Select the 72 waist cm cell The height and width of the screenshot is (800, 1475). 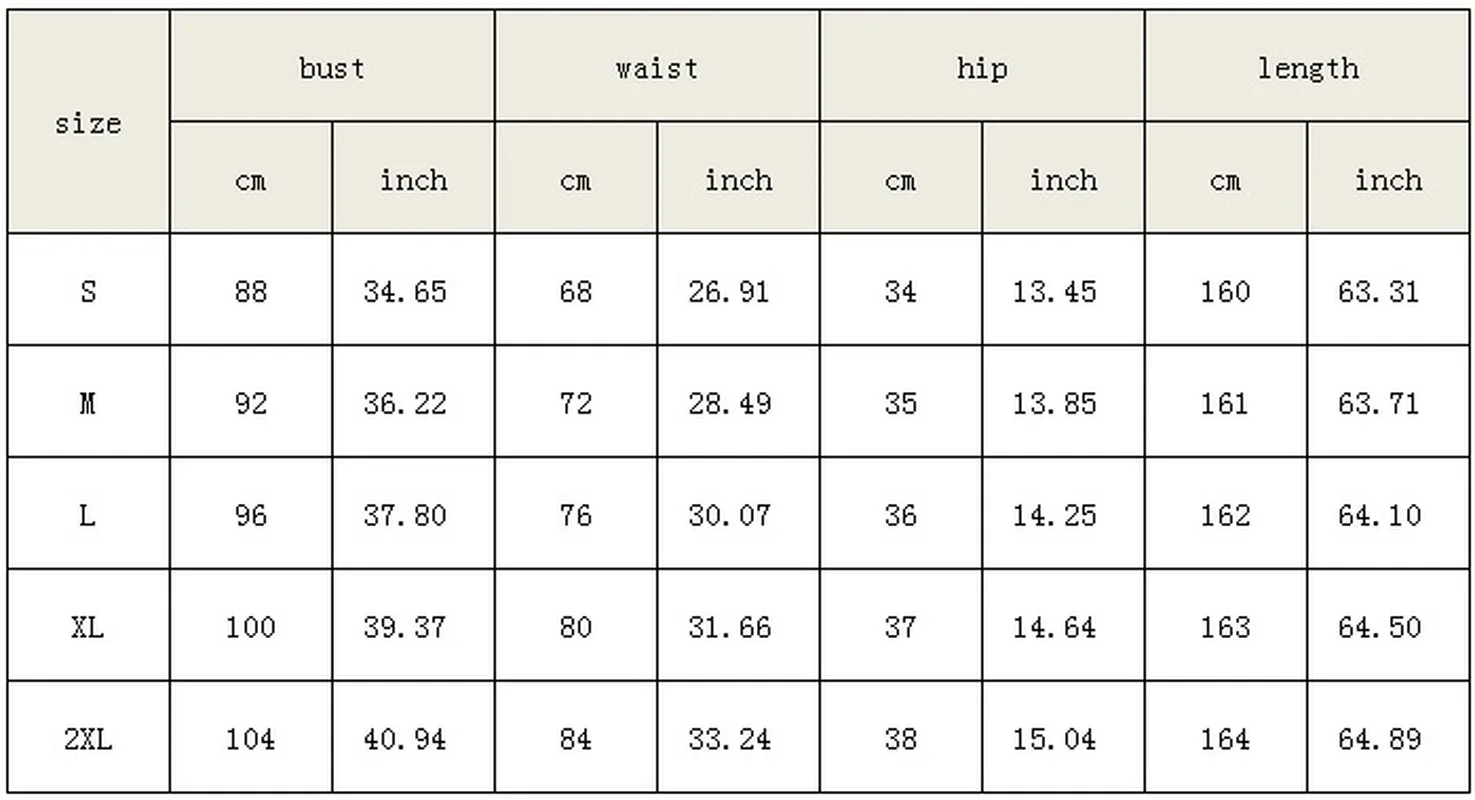(576, 404)
